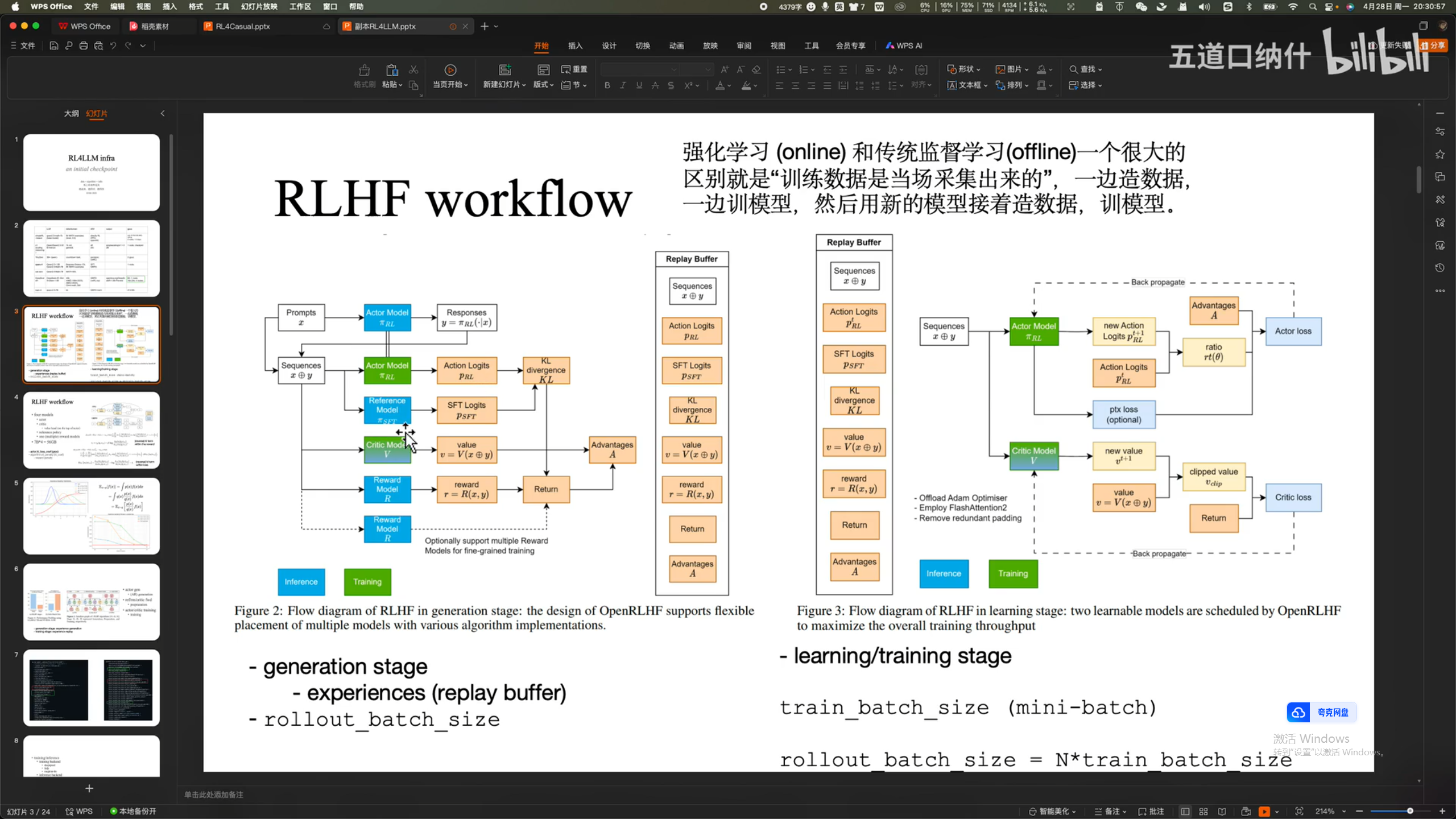The height and width of the screenshot is (819, 1456).
Task: Click the new slide icon
Action: [504, 70]
